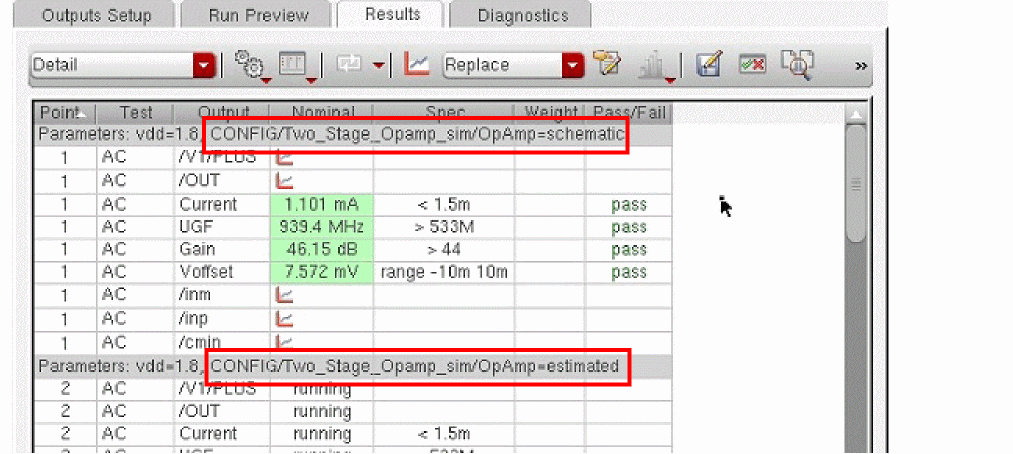This screenshot has height=454, width=1013.
Task: Switch to the Run Preview tab
Action: [258, 16]
